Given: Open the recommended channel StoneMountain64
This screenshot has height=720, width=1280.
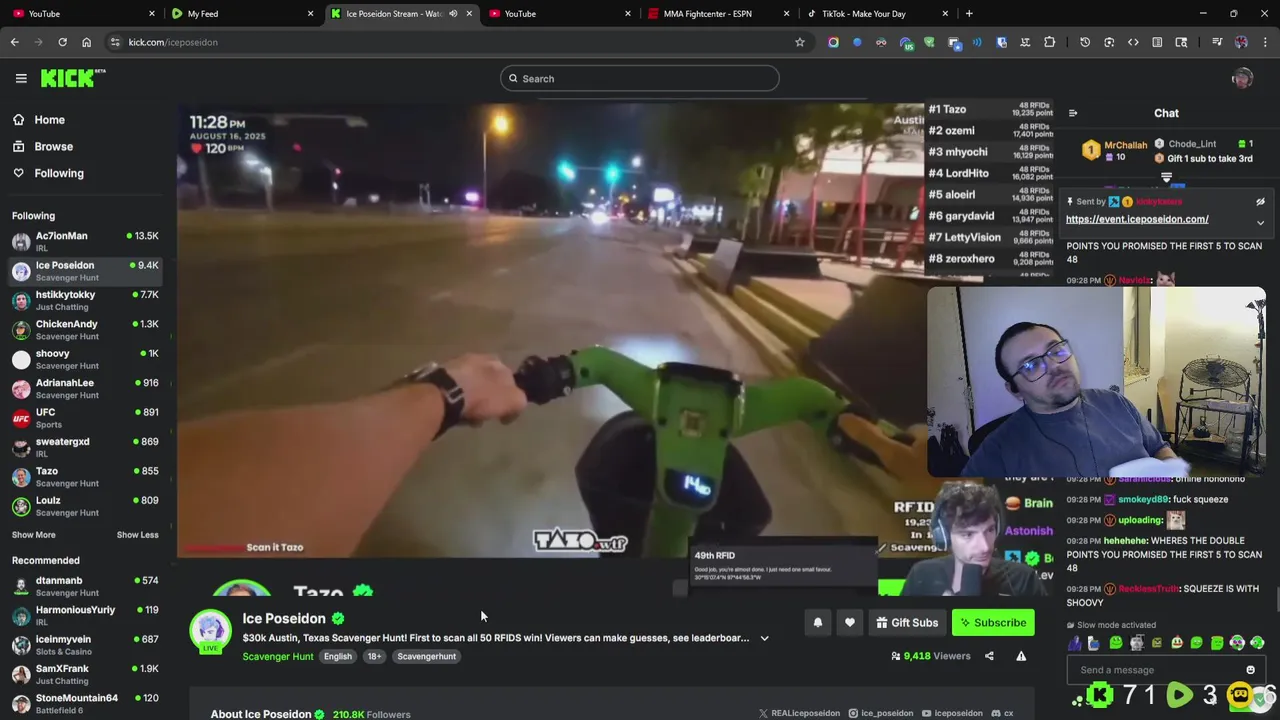Looking at the screenshot, I should (x=84, y=703).
